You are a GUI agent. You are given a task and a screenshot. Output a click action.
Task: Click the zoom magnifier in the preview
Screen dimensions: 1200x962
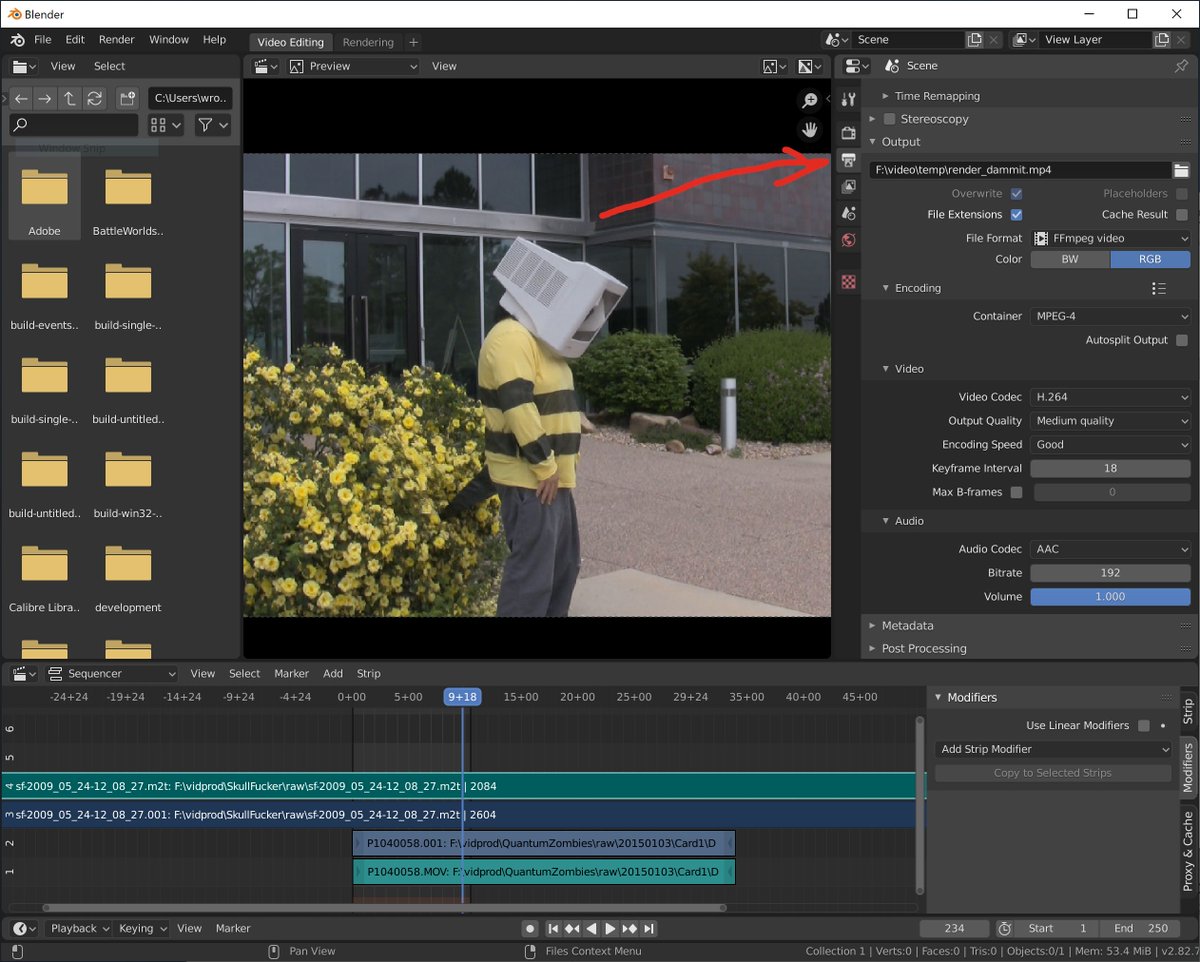pos(810,100)
